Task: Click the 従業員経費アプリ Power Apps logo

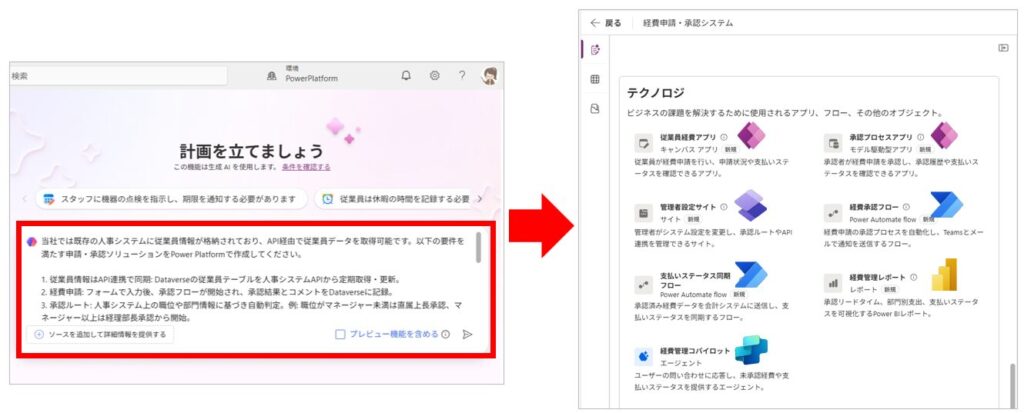Action: pos(751,137)
